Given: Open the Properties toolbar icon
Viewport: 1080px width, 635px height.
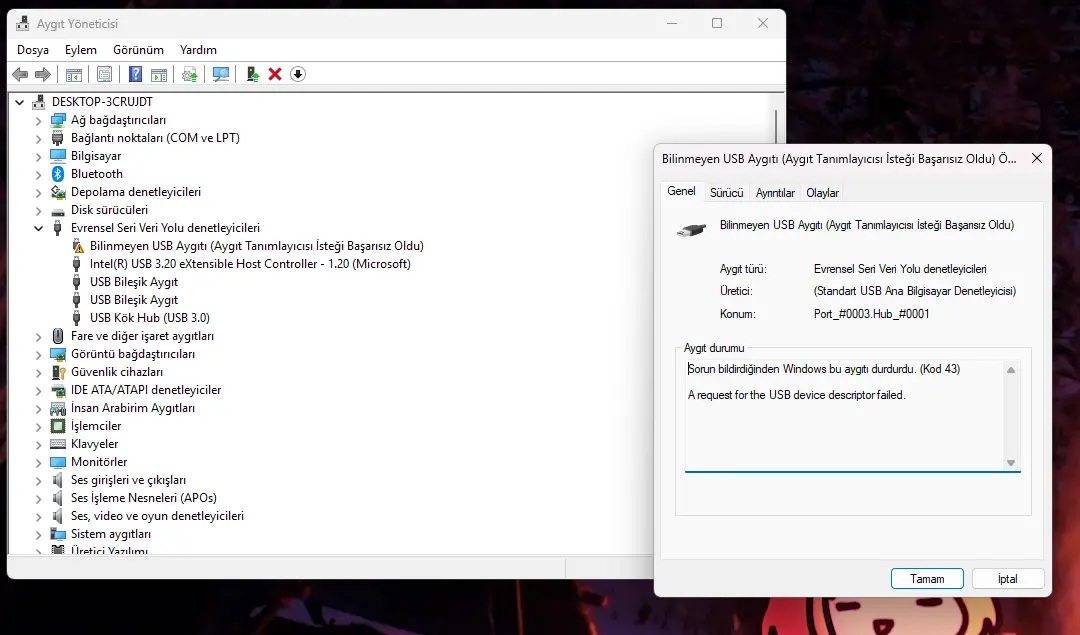Looking at the screenshot, I should tap(104, 74).
